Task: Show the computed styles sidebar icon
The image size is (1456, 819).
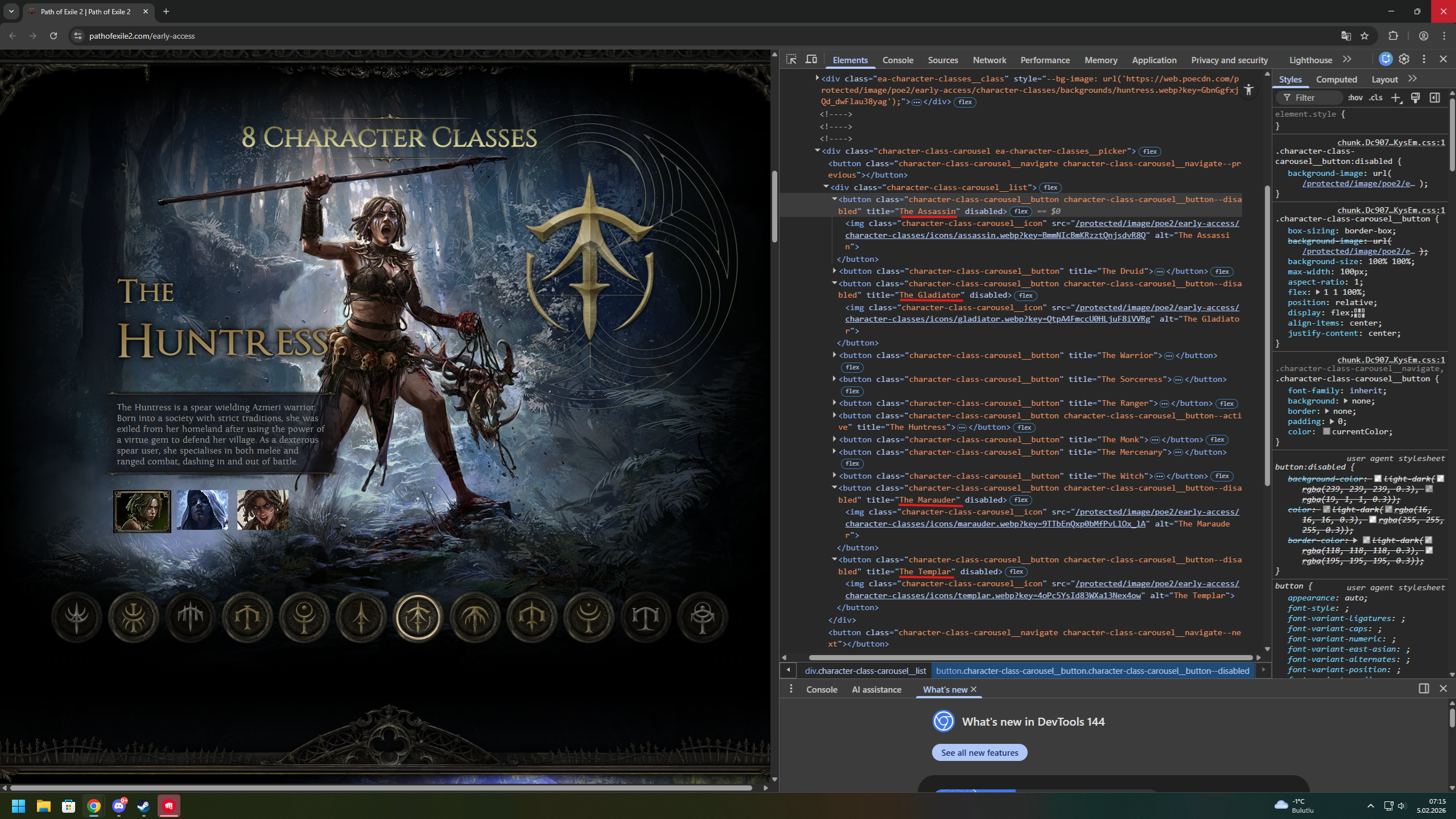Action: coord(1435,98)
